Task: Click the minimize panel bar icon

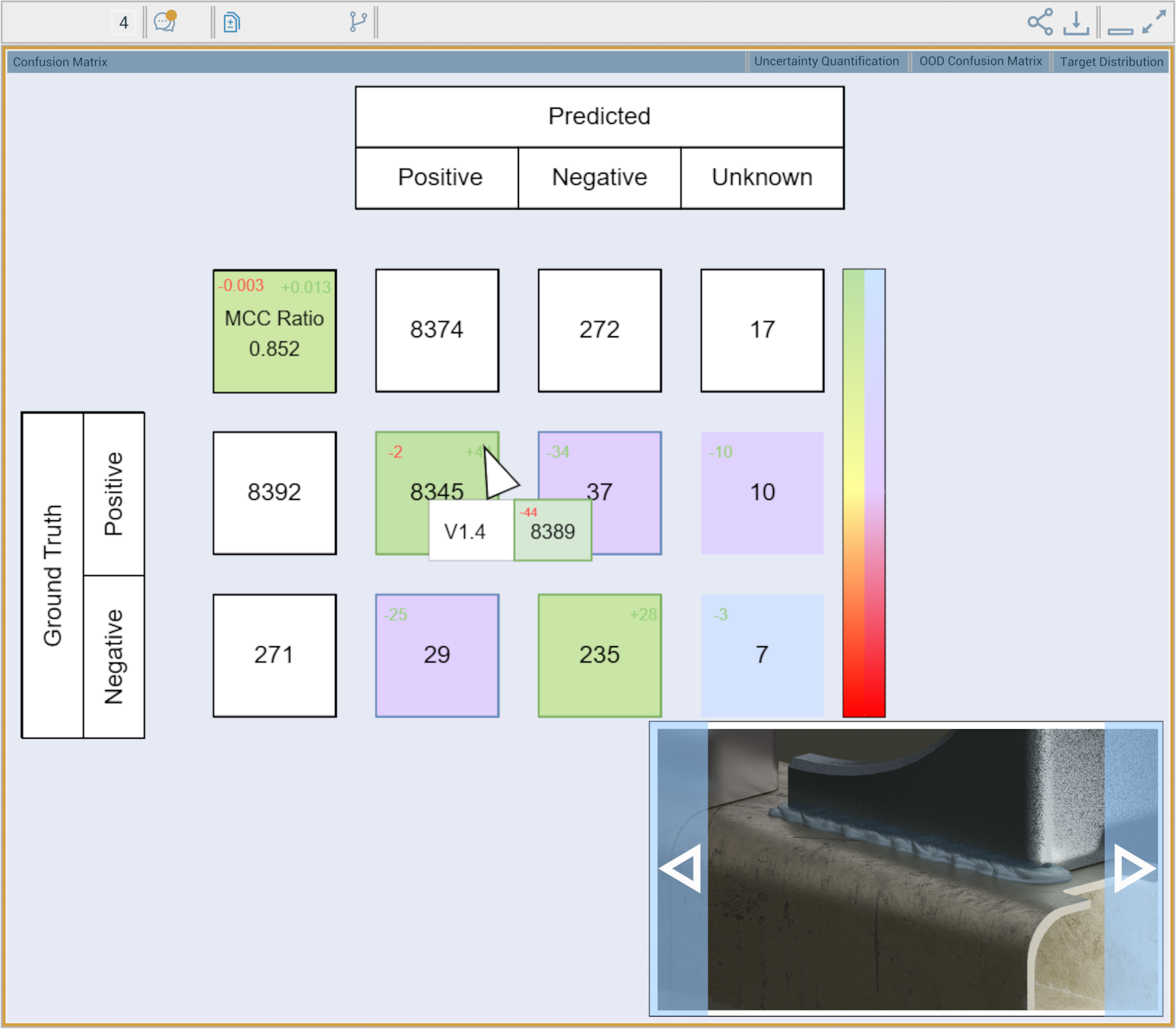Action: (x=1120, y=30)
